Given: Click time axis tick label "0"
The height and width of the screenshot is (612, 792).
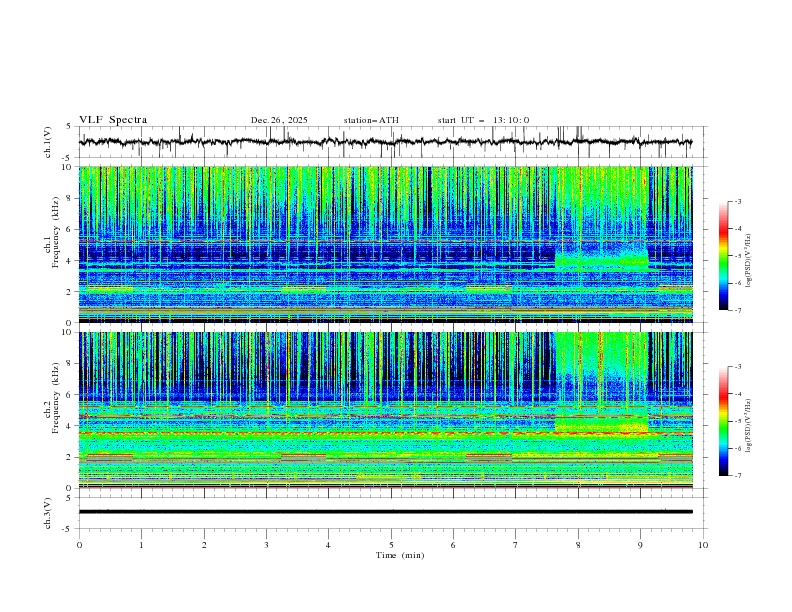Looking at the screenshot, I should coord(79,545).
